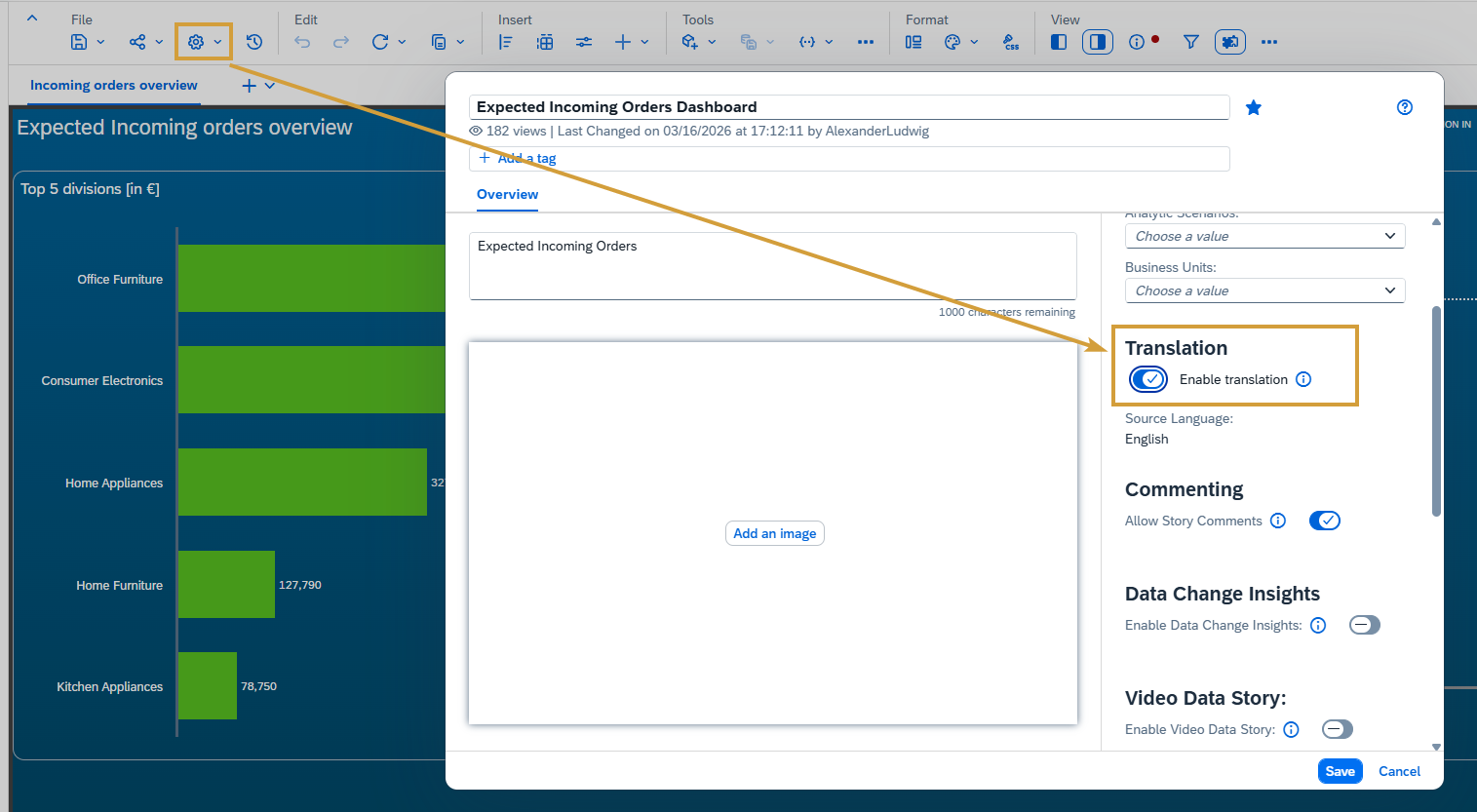Toggle the Allow Story Comments switch
The image size is (1477, 812).
pyautogui.click(x=1325, y=521)
